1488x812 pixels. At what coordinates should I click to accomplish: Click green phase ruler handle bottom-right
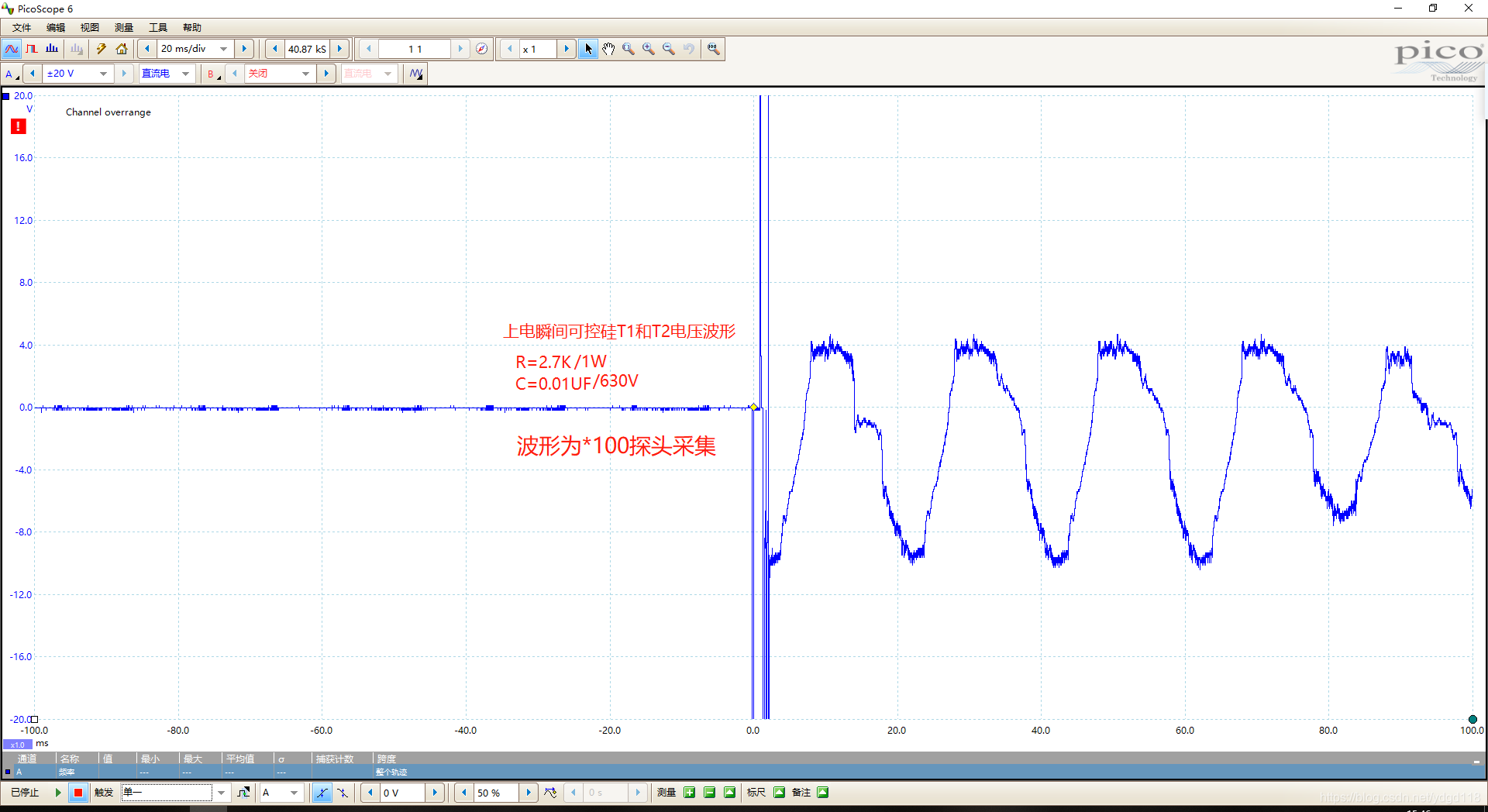(x=1472, y=720)
